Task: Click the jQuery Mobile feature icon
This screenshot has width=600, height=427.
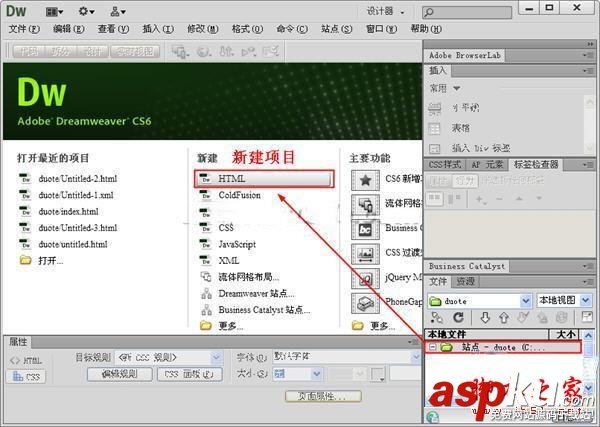Action: pos(365,279)
